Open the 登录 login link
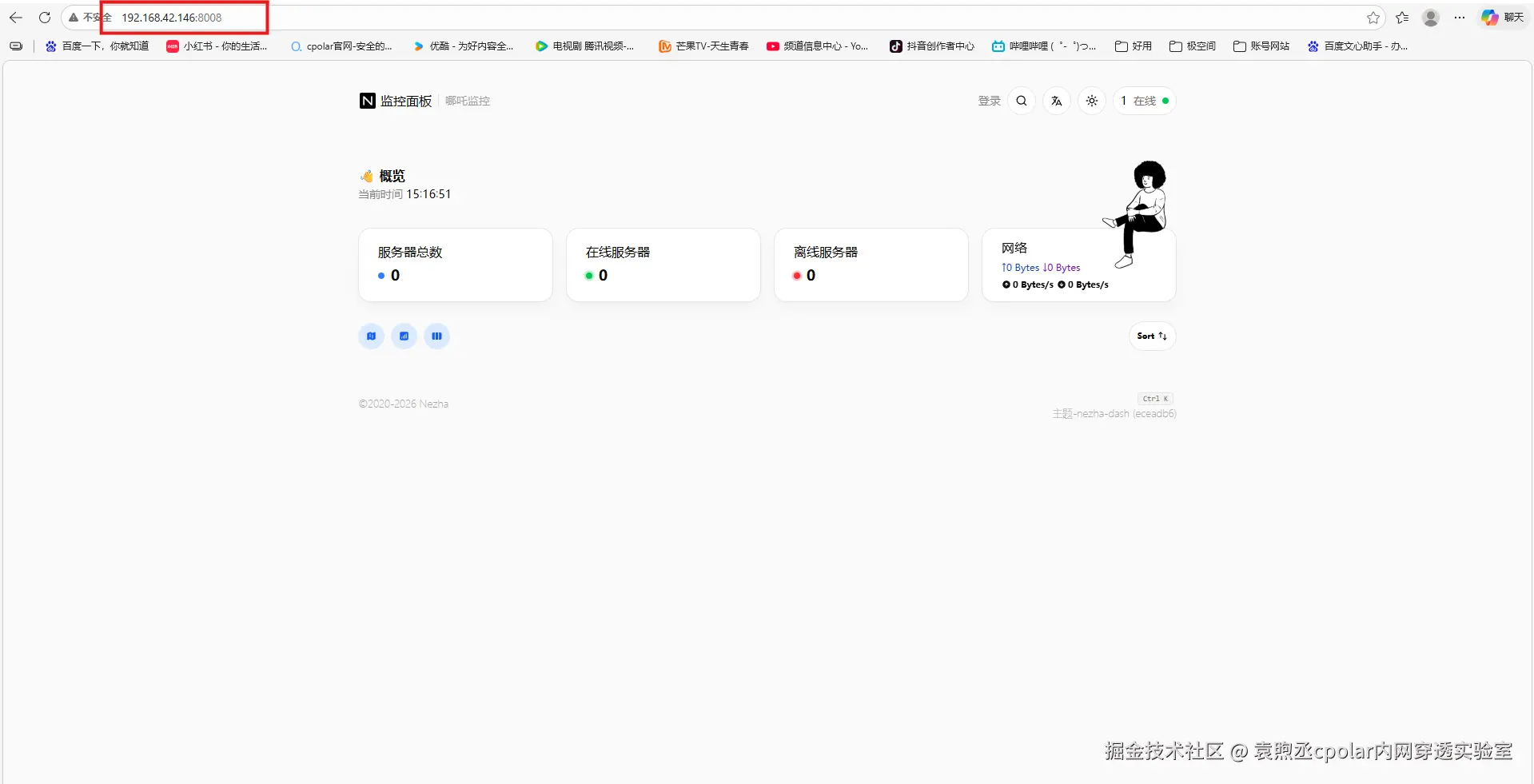The image size is (1534, 784). 989,101
